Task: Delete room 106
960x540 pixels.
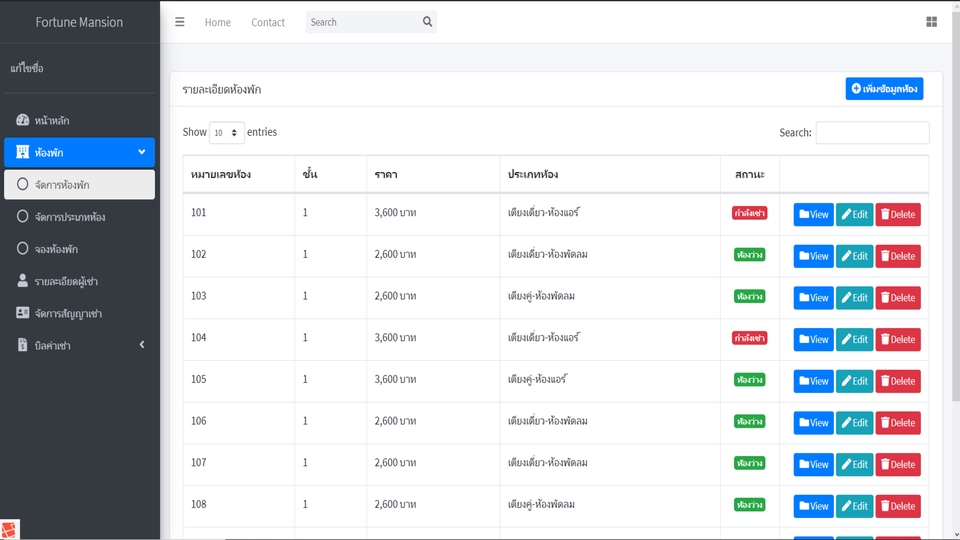Action: (x=898, y=422)
